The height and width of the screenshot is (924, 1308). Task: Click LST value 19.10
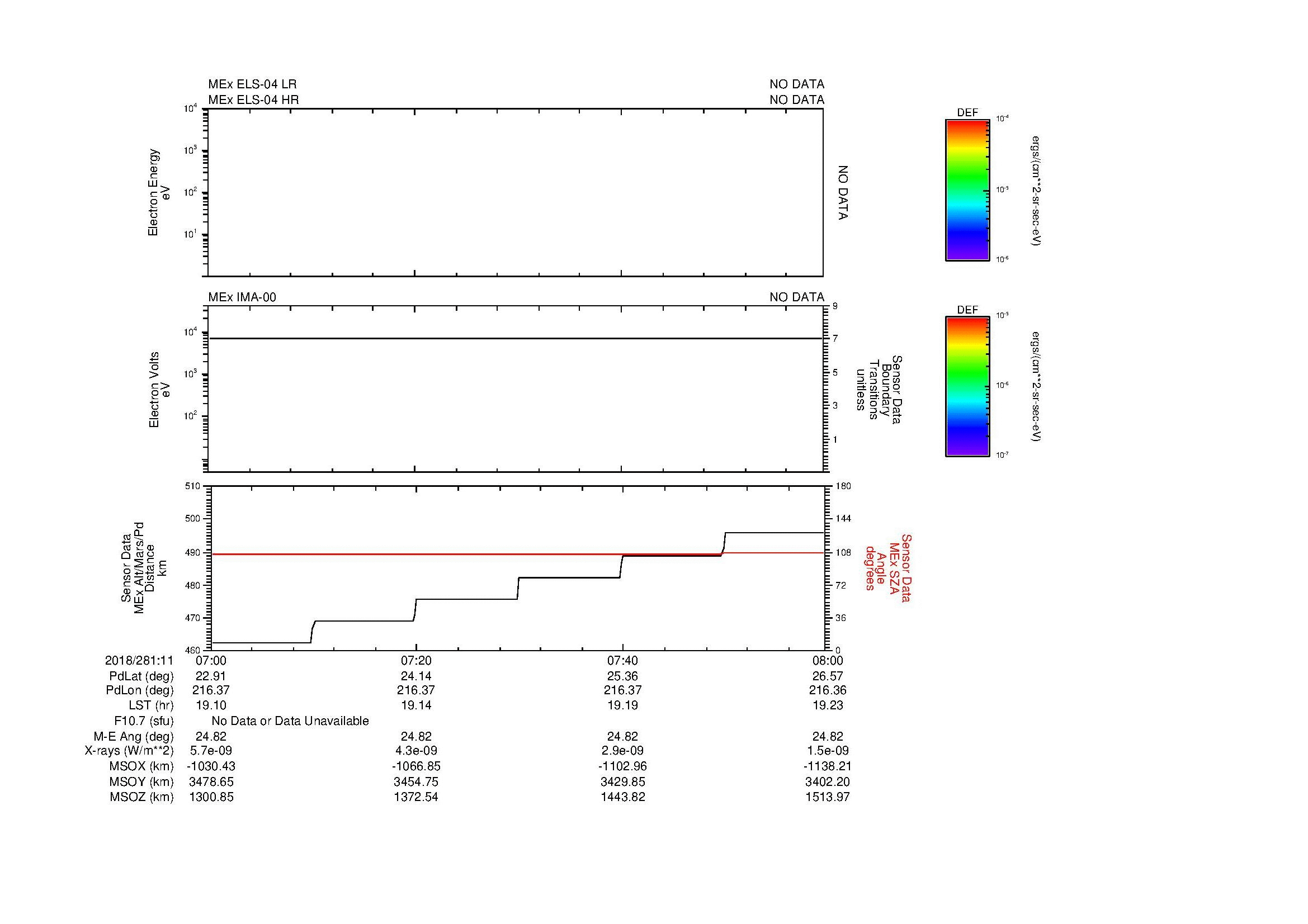[x=211, y=705]
